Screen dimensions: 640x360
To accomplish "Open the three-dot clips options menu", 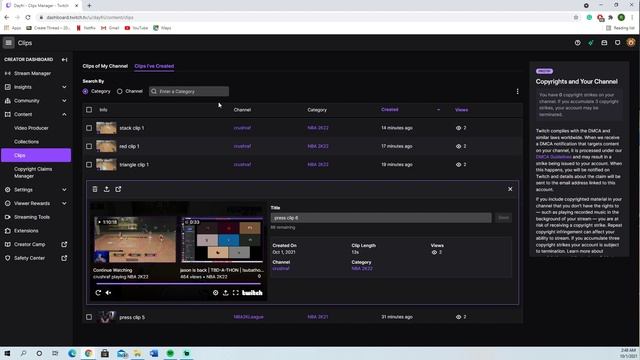I will tap(517, 91).
